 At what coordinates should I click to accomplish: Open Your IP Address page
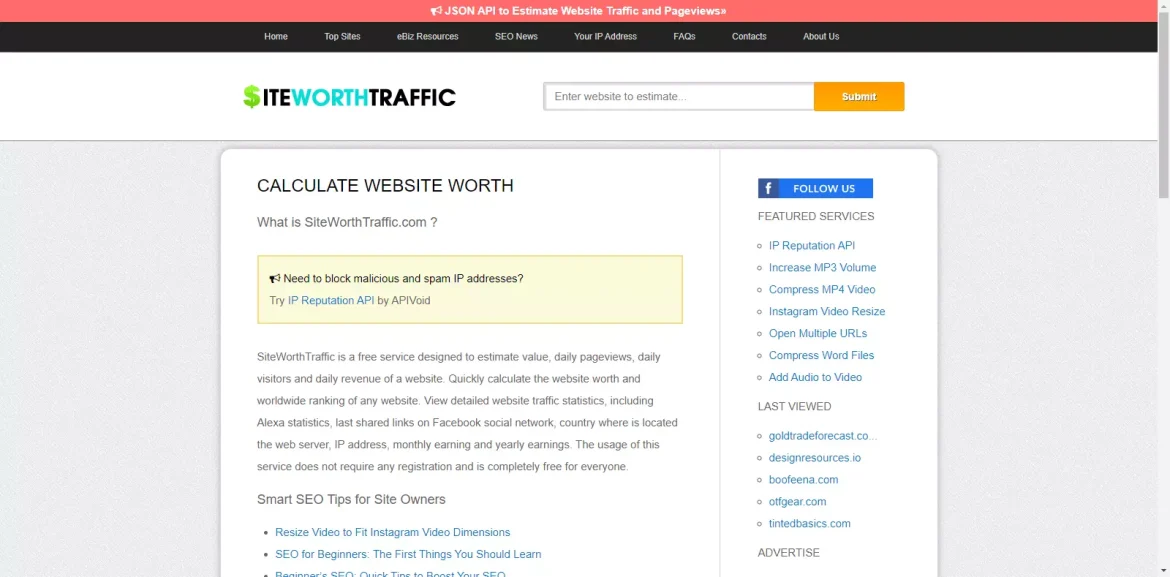point(605,37)
